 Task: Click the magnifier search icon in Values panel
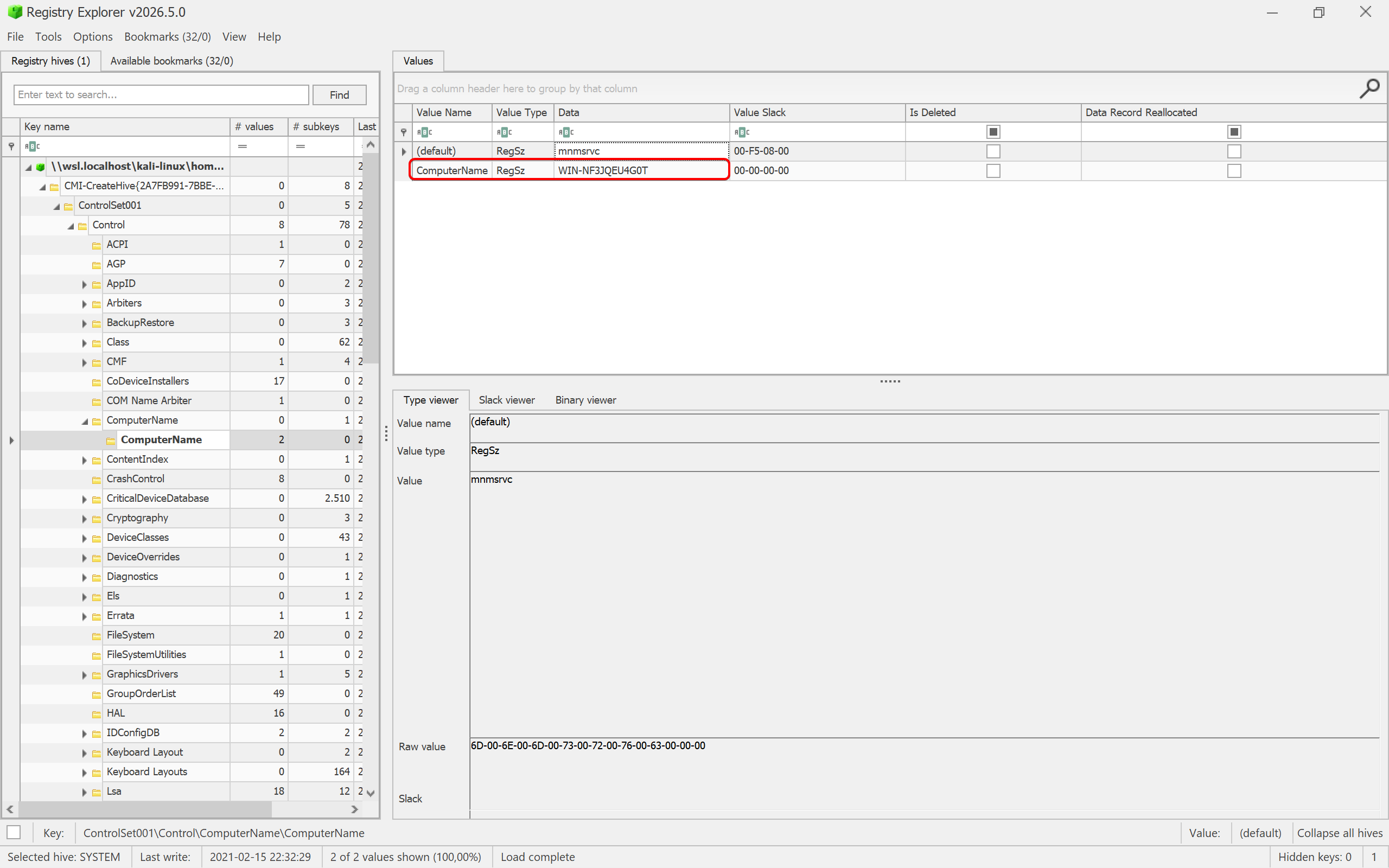coord(1369,88)
